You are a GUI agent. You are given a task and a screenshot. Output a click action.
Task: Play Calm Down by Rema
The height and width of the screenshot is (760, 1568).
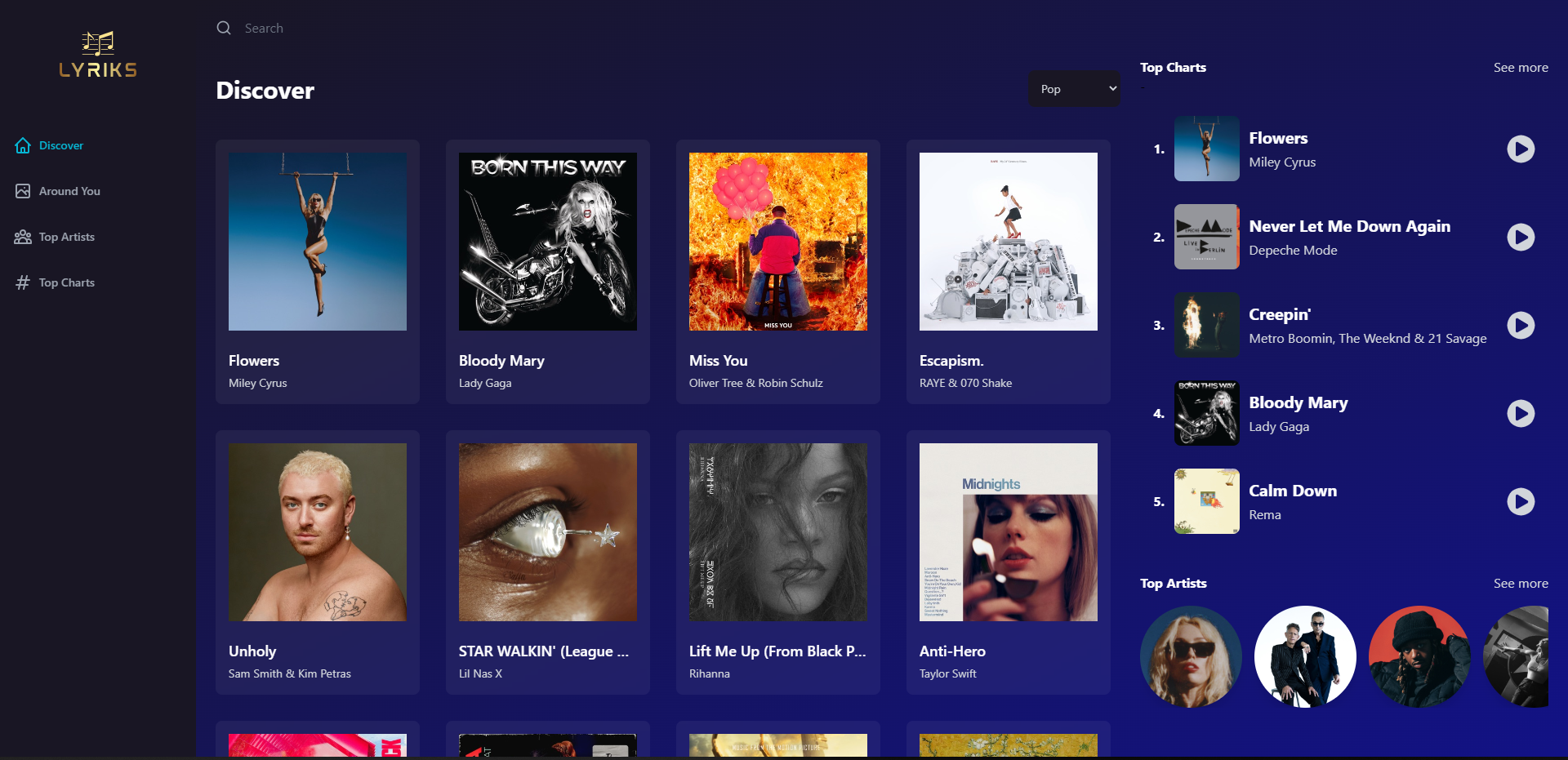[1521, 502]
